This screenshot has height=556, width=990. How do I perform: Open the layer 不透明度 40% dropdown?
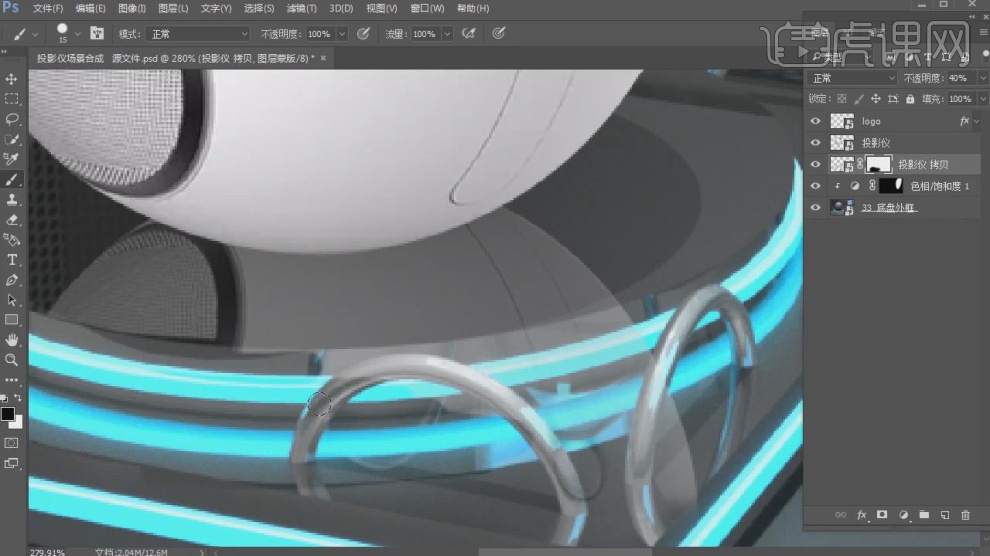pyautogui.click(x=983, y=78)
